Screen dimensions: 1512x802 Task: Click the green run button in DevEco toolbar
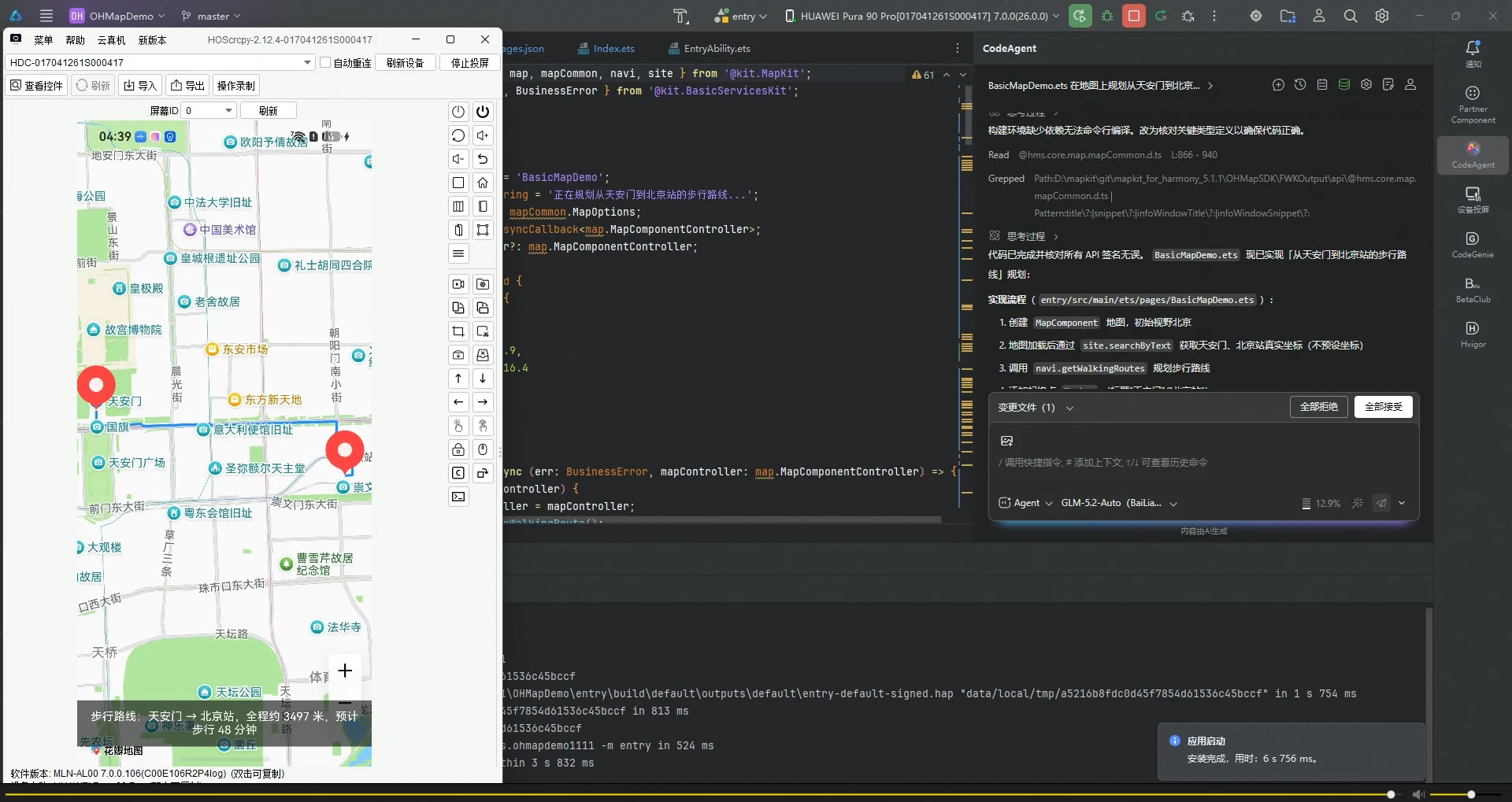click(x=1080, y=16)
